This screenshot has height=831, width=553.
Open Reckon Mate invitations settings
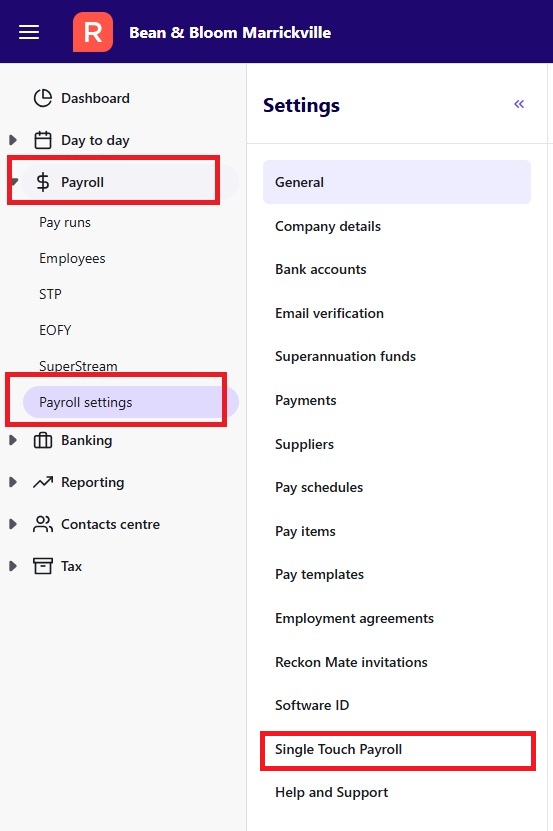click(x=351, y=662)
